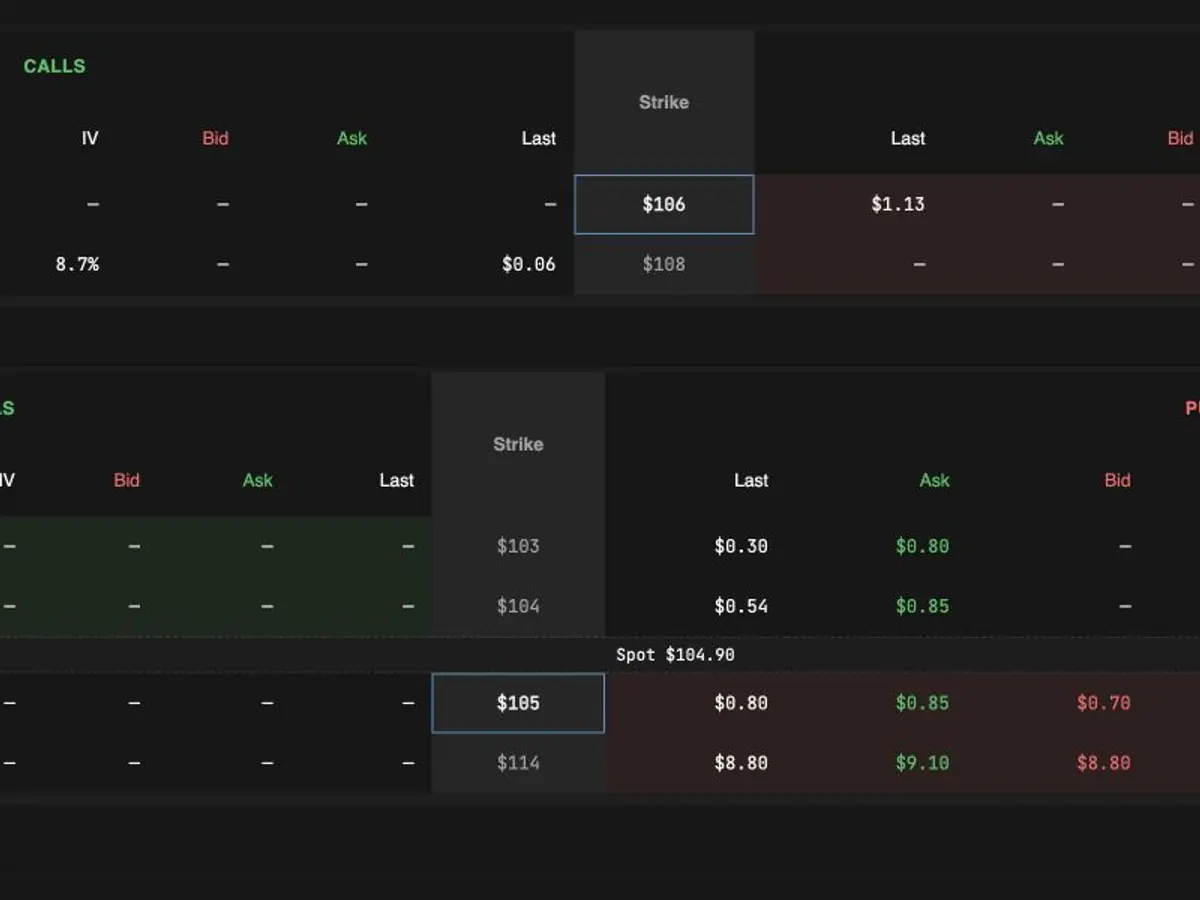
Task: Click the 8.7% IV value
Action: click(77, 264)
